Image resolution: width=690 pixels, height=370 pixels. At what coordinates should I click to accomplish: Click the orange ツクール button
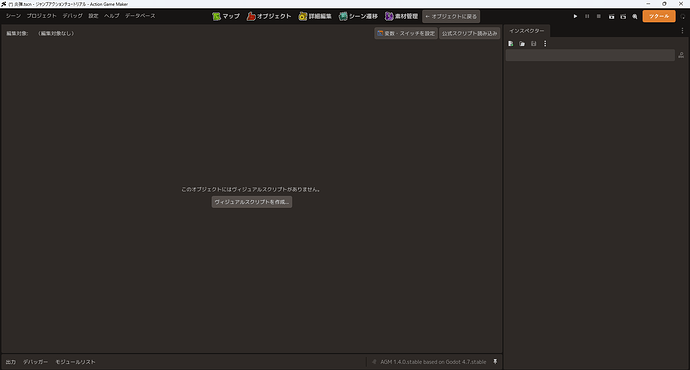point(659,16)
